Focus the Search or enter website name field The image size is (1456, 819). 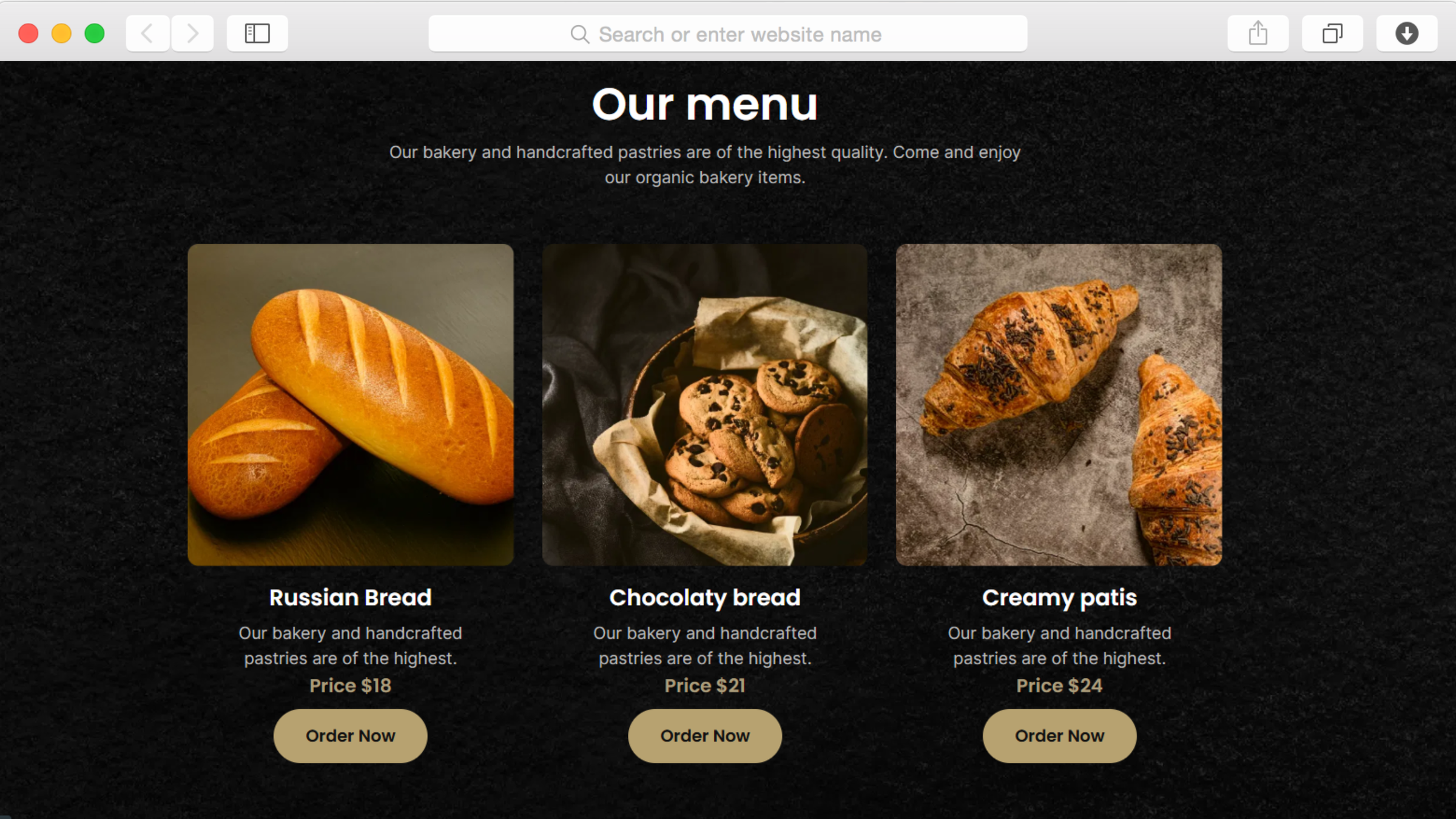click(x=727, y=34)
